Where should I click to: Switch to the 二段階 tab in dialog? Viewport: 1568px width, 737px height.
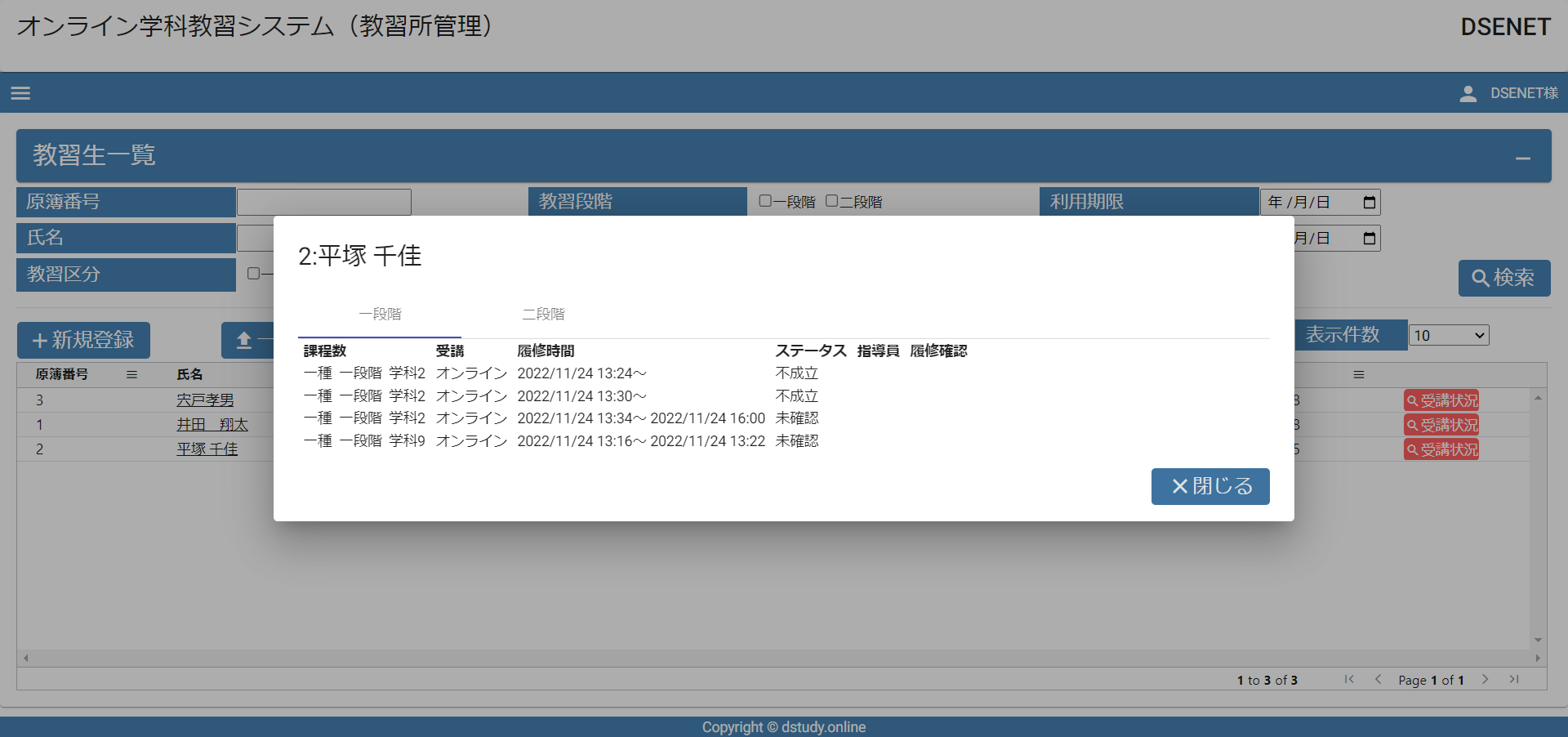[x=543, y=315]
